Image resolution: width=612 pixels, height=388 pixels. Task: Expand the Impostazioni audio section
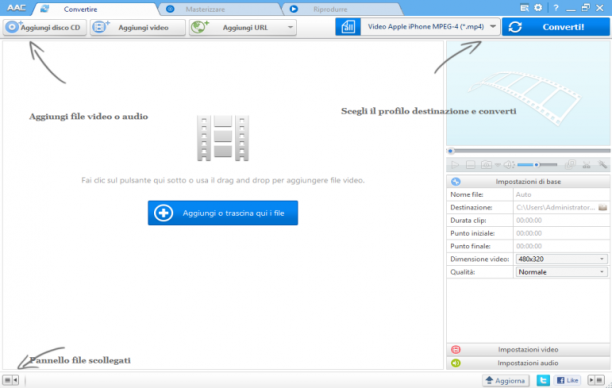(528, 363)
